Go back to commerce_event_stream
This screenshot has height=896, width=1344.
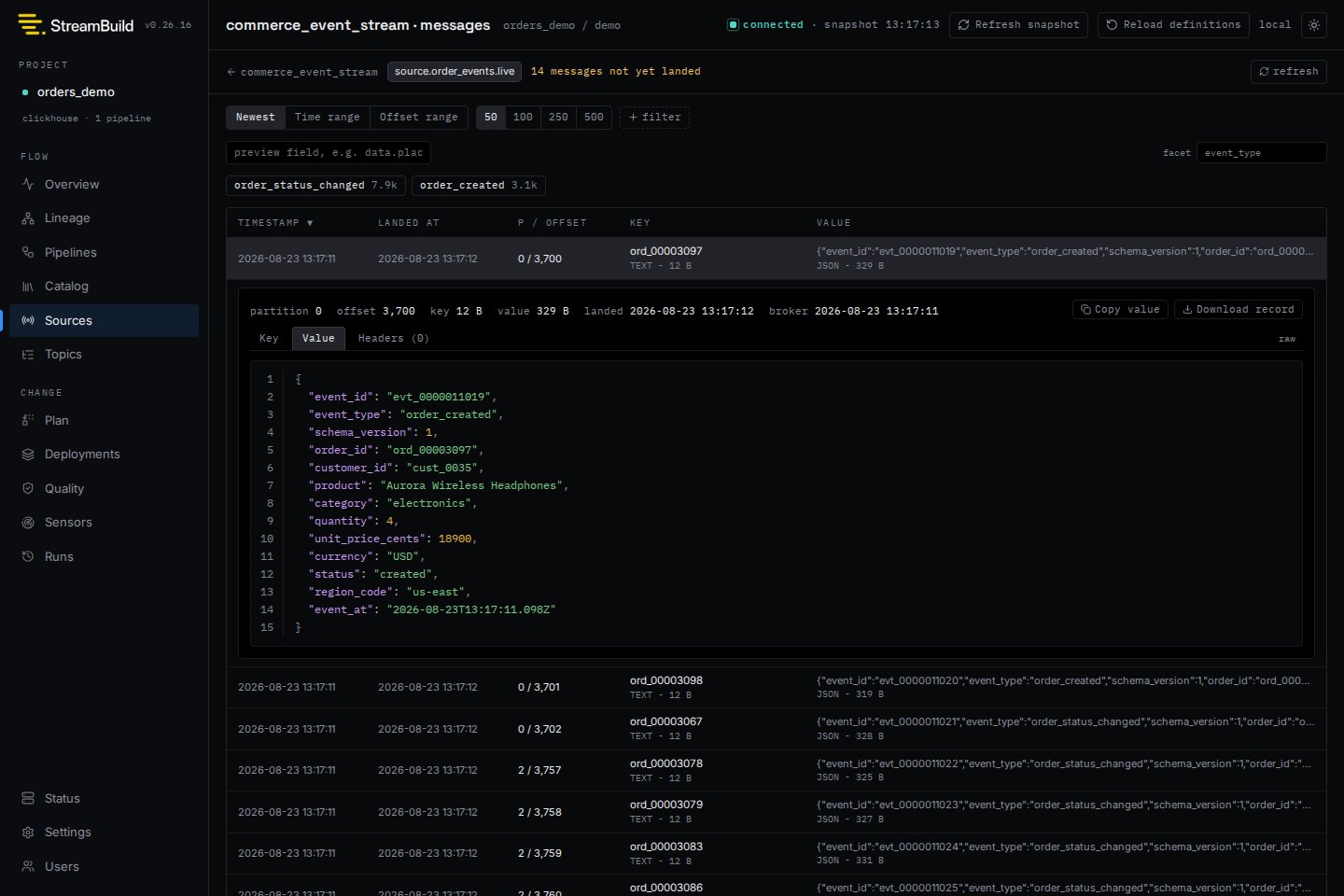tap(302, 72)
